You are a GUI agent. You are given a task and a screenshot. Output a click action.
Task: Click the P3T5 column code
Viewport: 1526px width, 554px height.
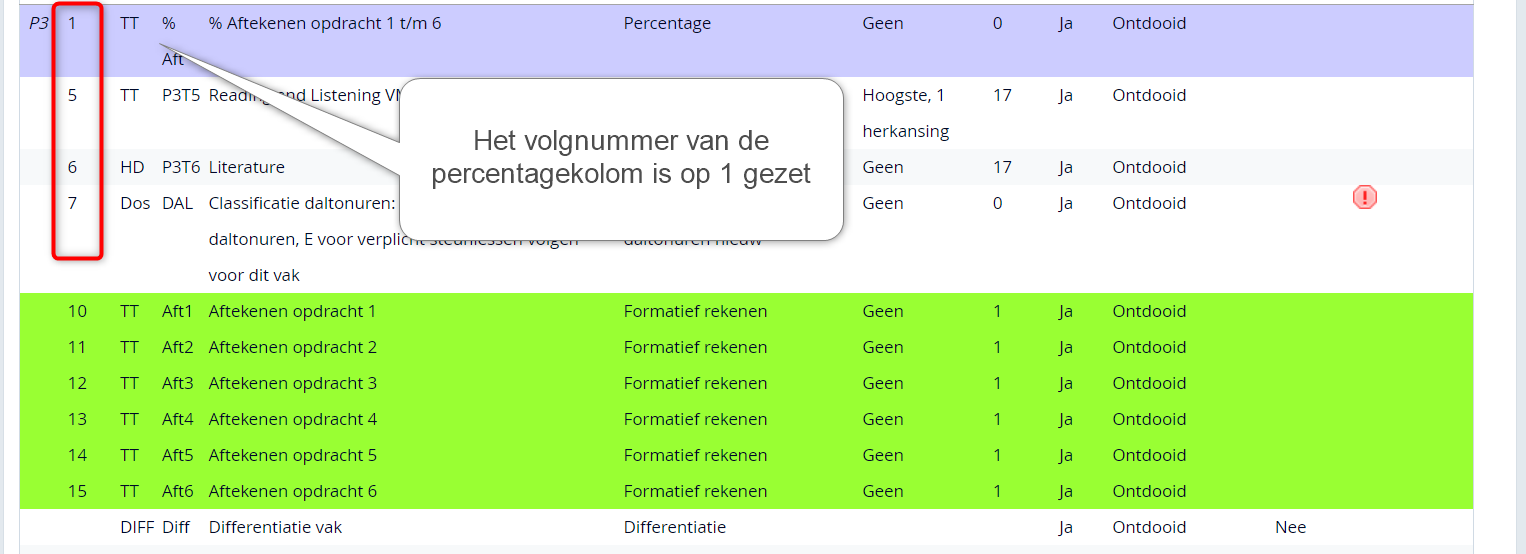pos(181,95)
